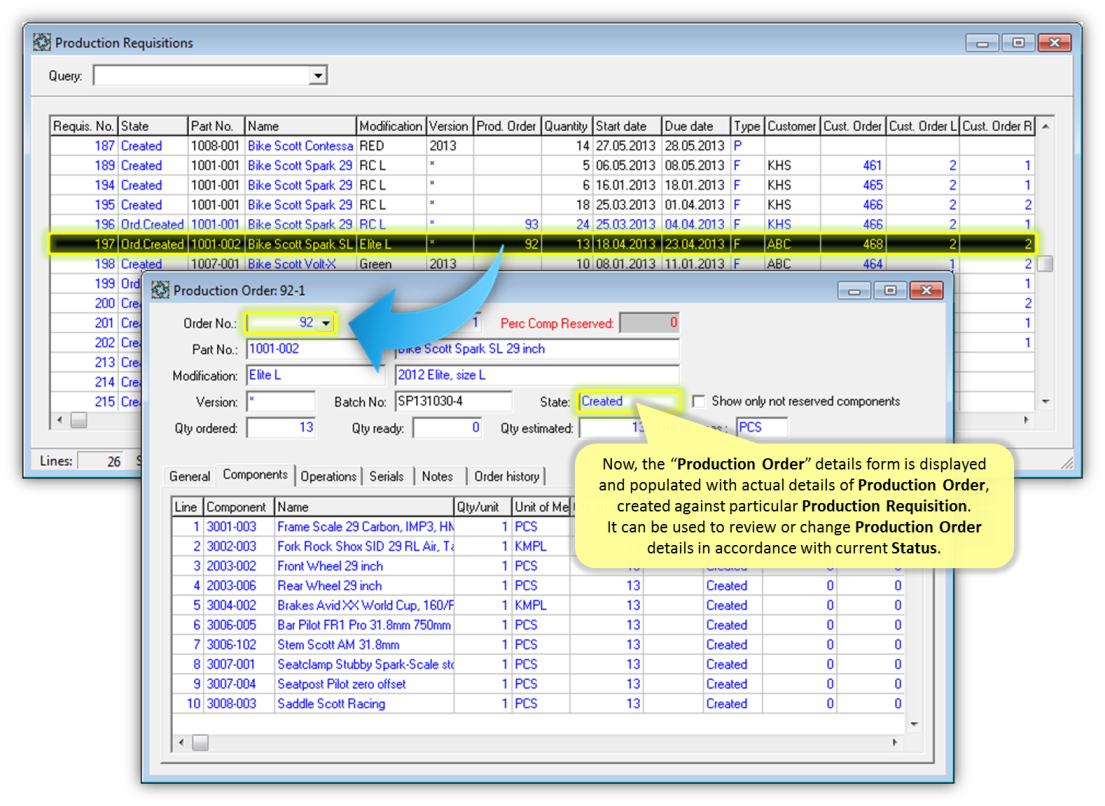Select requisition 198 Bike Scott Volt-X
1105x806 pixels.
[x=542, y=264]
